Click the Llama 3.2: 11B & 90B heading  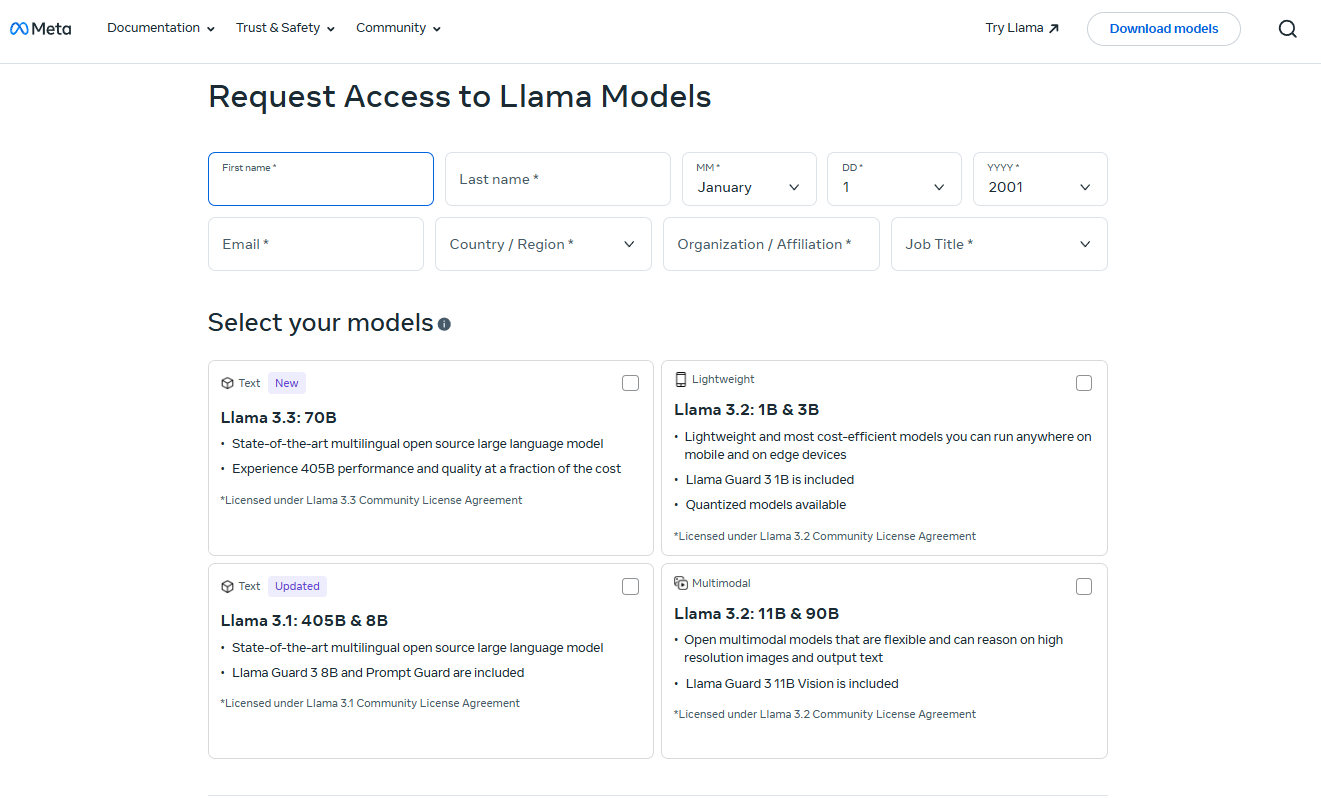point(756,614)
